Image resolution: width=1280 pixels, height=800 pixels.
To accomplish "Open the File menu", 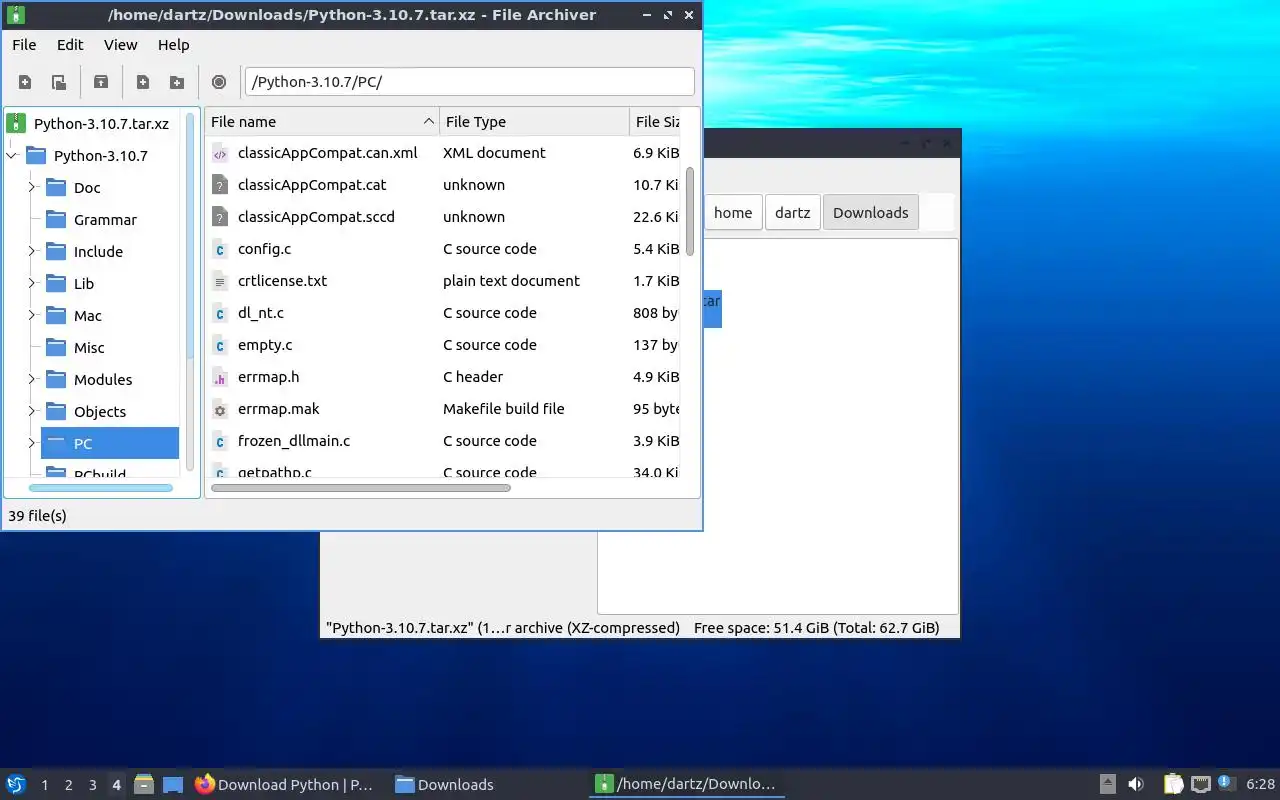I will tap(24, 45).
